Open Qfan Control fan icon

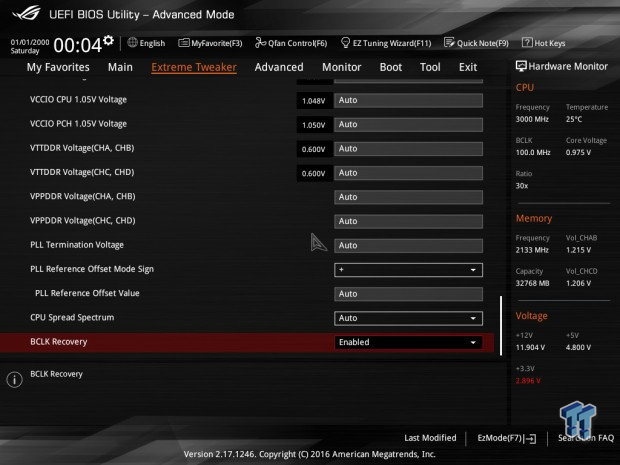[x=260, y=42]
